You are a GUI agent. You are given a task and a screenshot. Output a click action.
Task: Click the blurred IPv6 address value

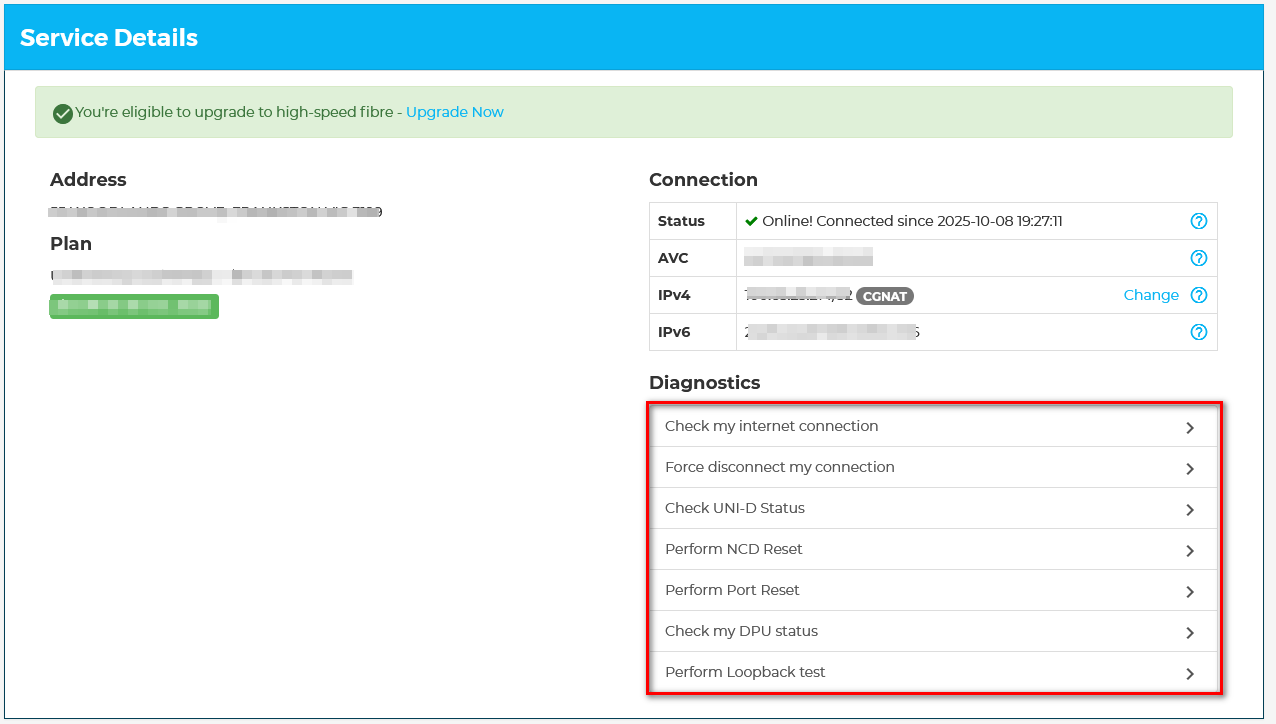coord(831,332)
